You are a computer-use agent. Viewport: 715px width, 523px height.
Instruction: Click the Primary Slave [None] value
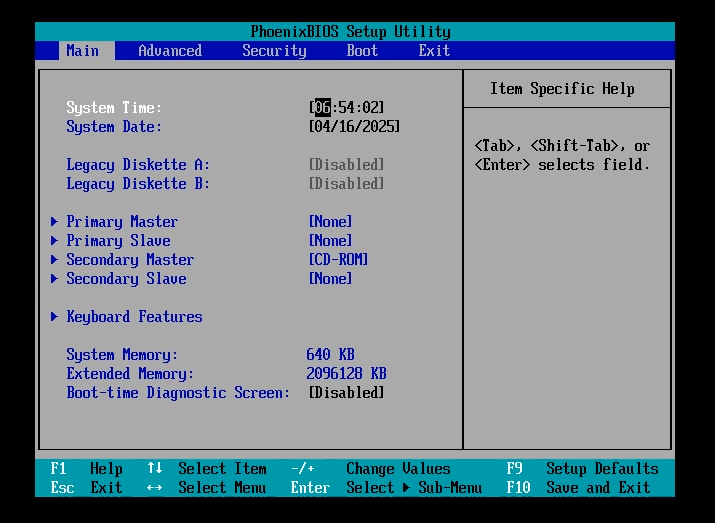(331, 240)
